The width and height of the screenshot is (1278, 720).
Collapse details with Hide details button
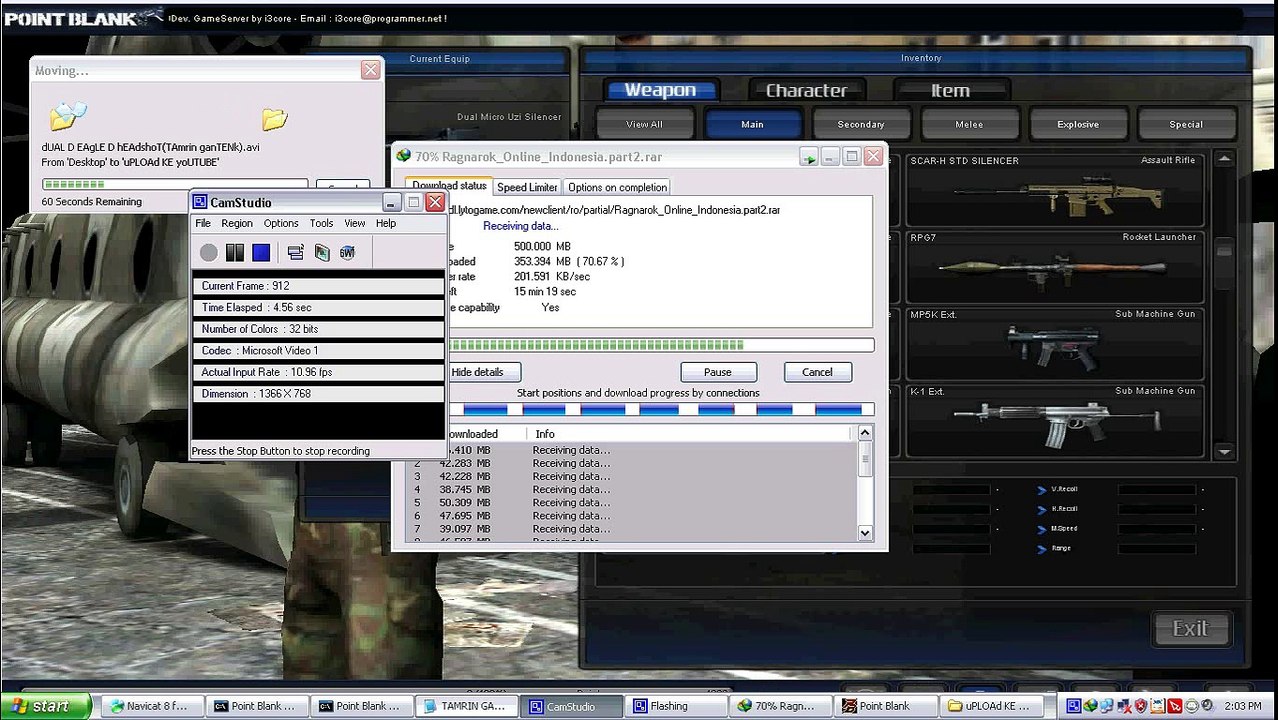pyautogui.click(x=477, y=372)
